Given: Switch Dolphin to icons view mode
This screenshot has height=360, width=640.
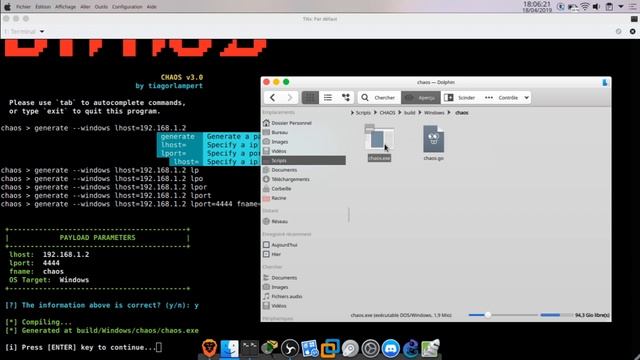Looking at the screenshot, I should click(x=310, y=98).
